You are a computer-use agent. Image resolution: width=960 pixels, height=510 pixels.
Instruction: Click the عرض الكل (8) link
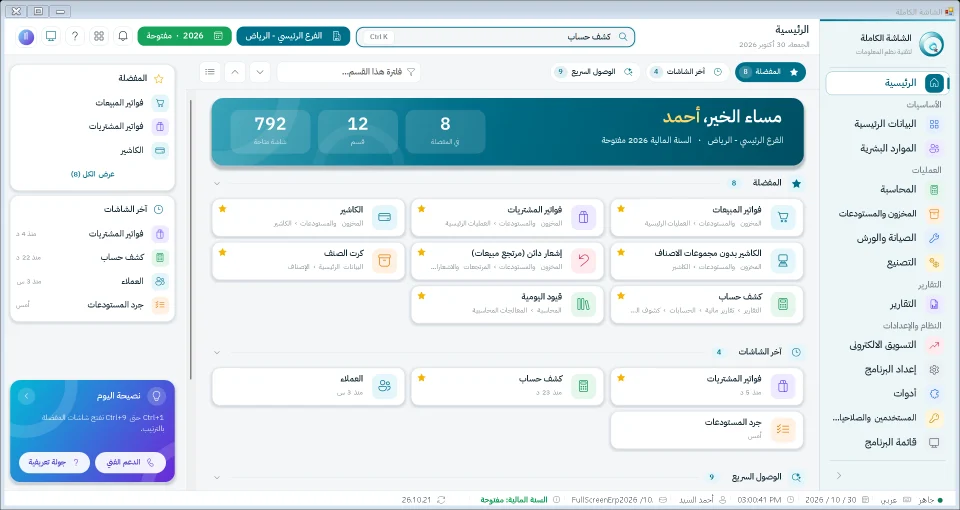92,174
